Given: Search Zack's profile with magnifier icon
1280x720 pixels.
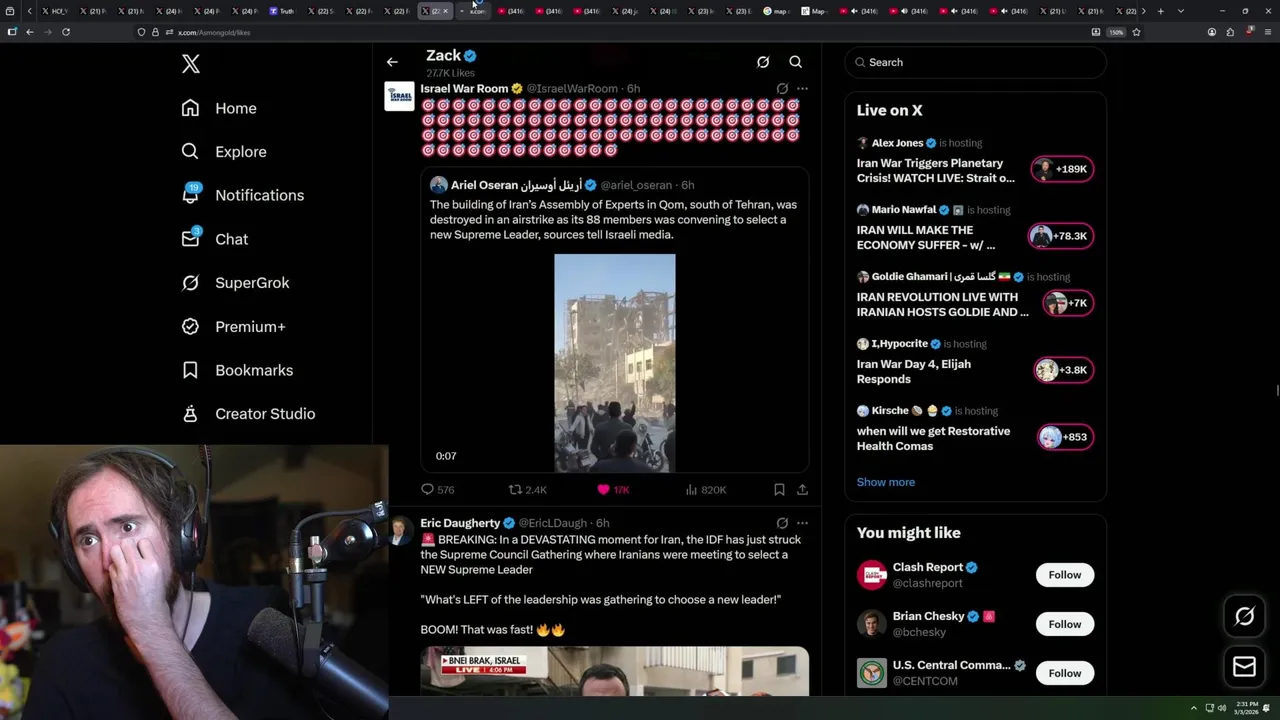Looking at the screenshot, I should (796, 62).
